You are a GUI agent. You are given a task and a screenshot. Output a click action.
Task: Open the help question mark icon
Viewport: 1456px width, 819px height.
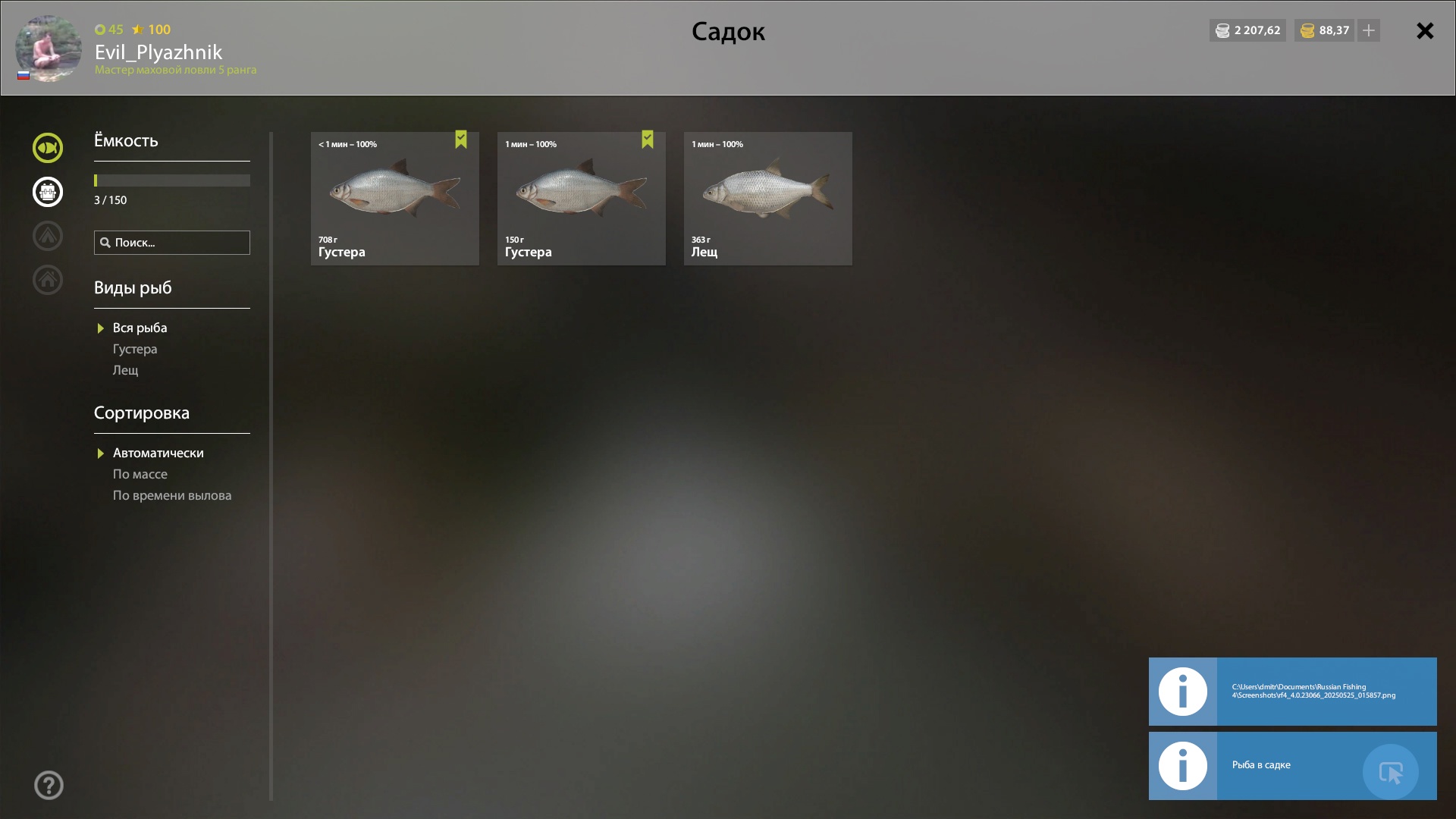point(49,786)
